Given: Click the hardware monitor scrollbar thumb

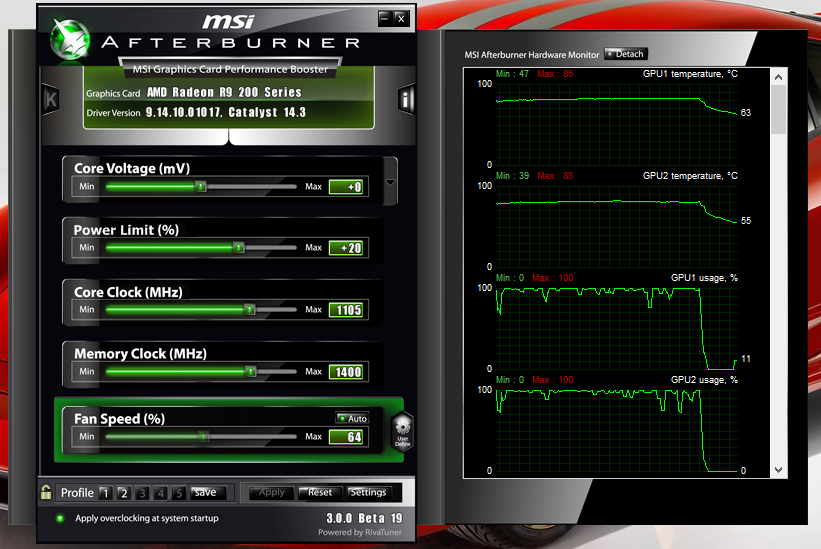Looking at the screenshot, I should (779, 109).
